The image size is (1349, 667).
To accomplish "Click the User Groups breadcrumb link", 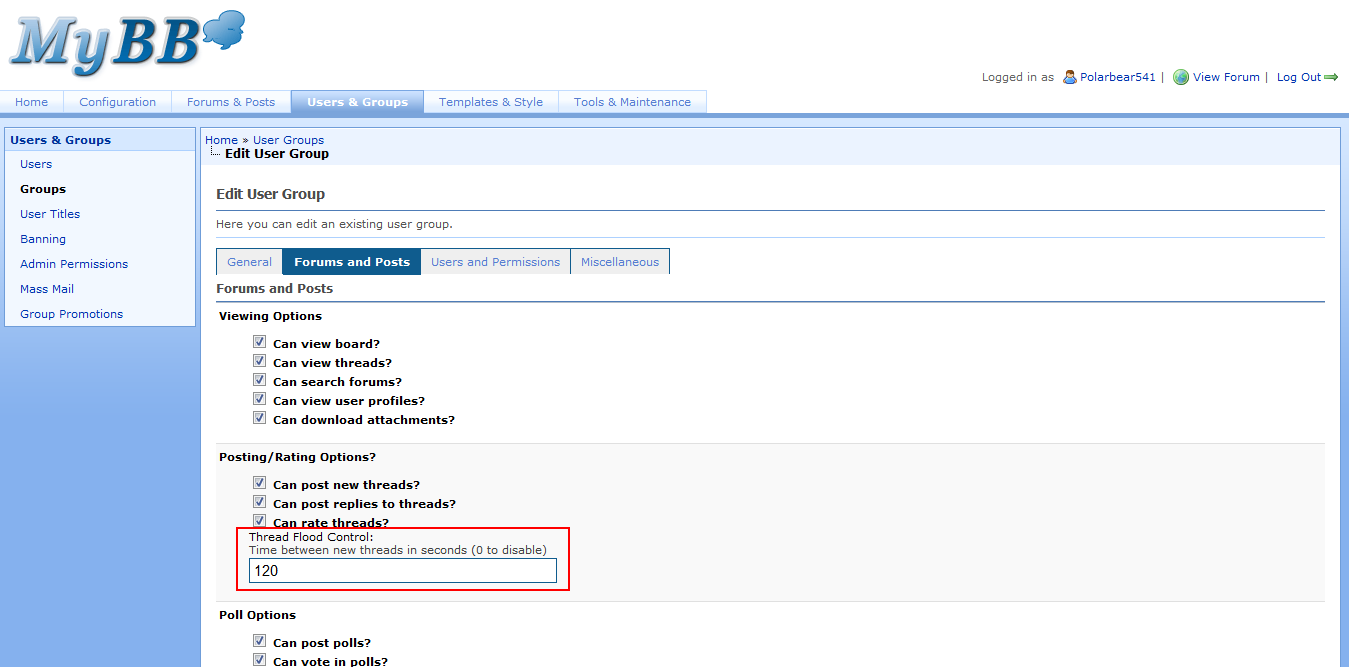I will pos(288,140).
